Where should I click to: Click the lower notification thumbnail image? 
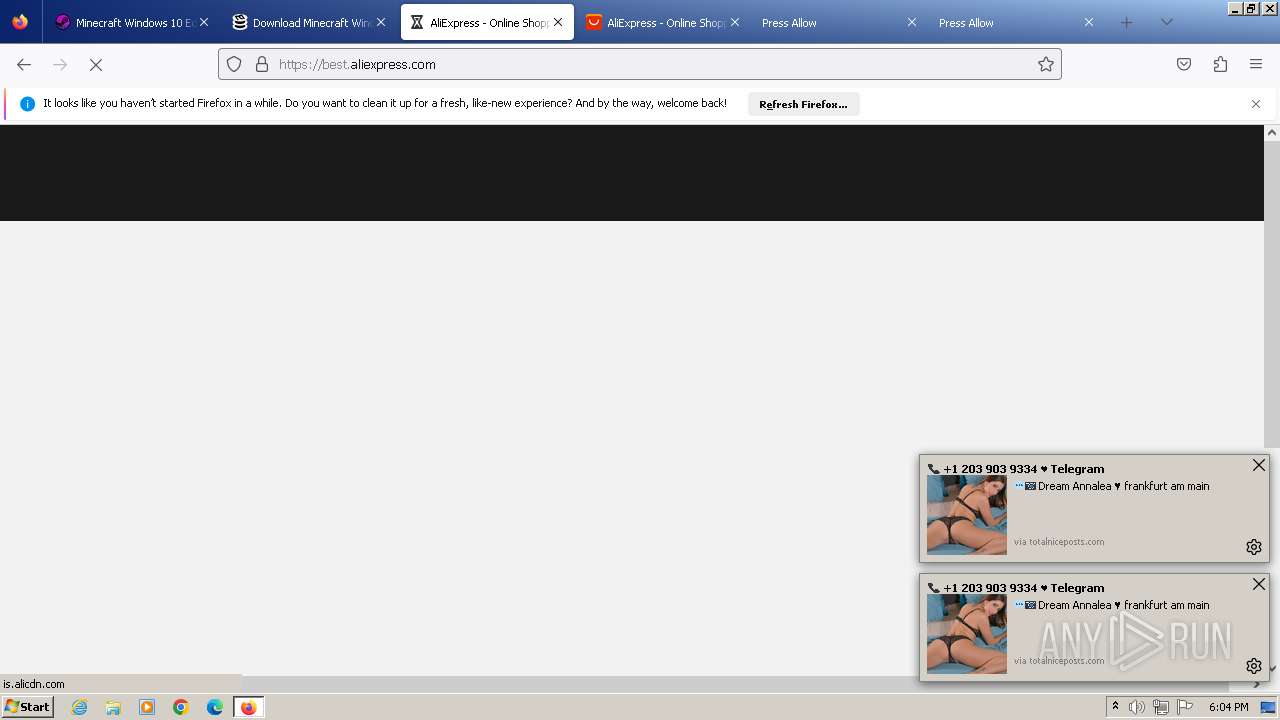pyautogui.click(x=967, y=634)
